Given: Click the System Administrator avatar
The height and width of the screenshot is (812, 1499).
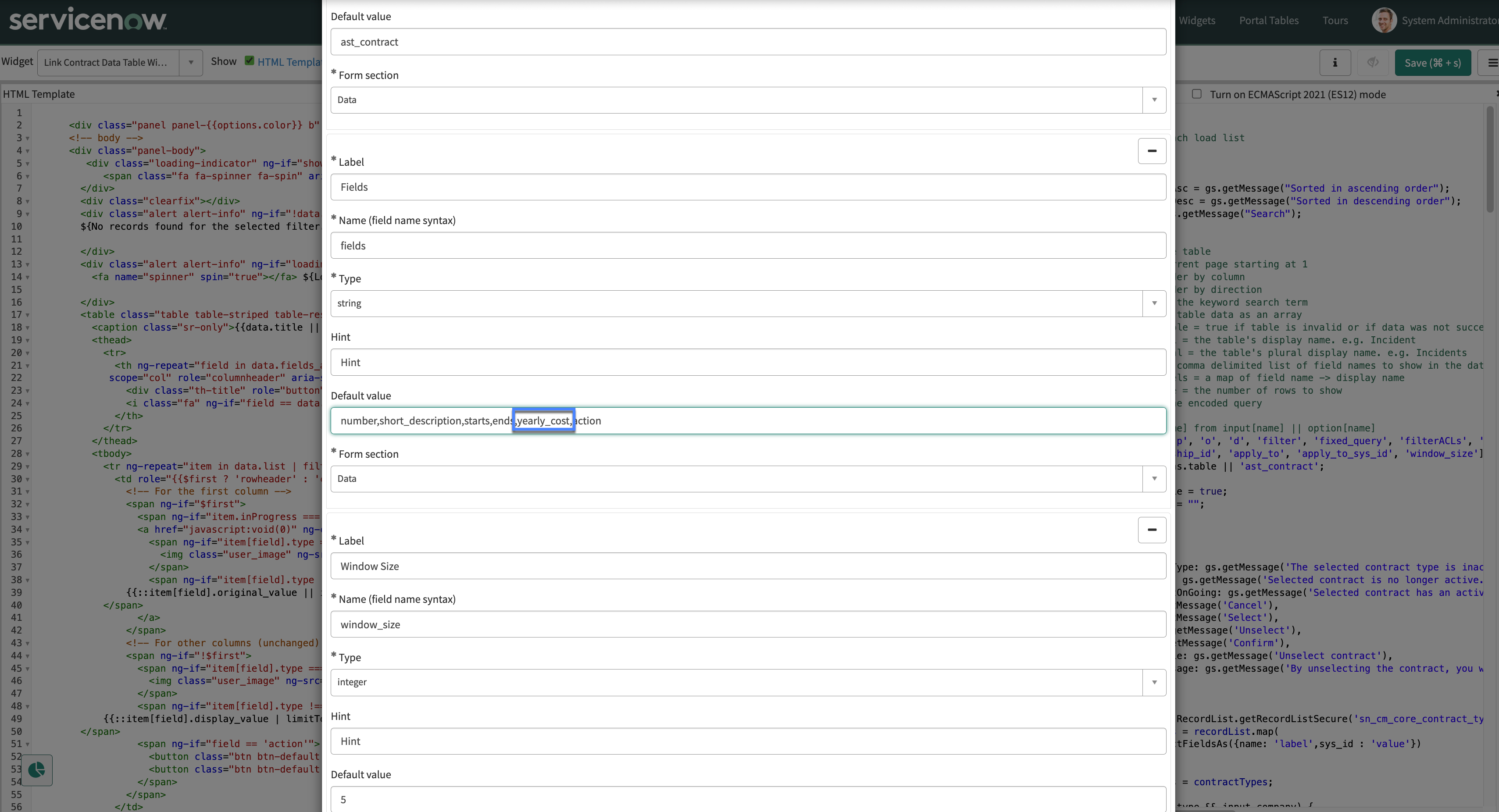Looking at the screenshot, I should tap(1384, 20).
